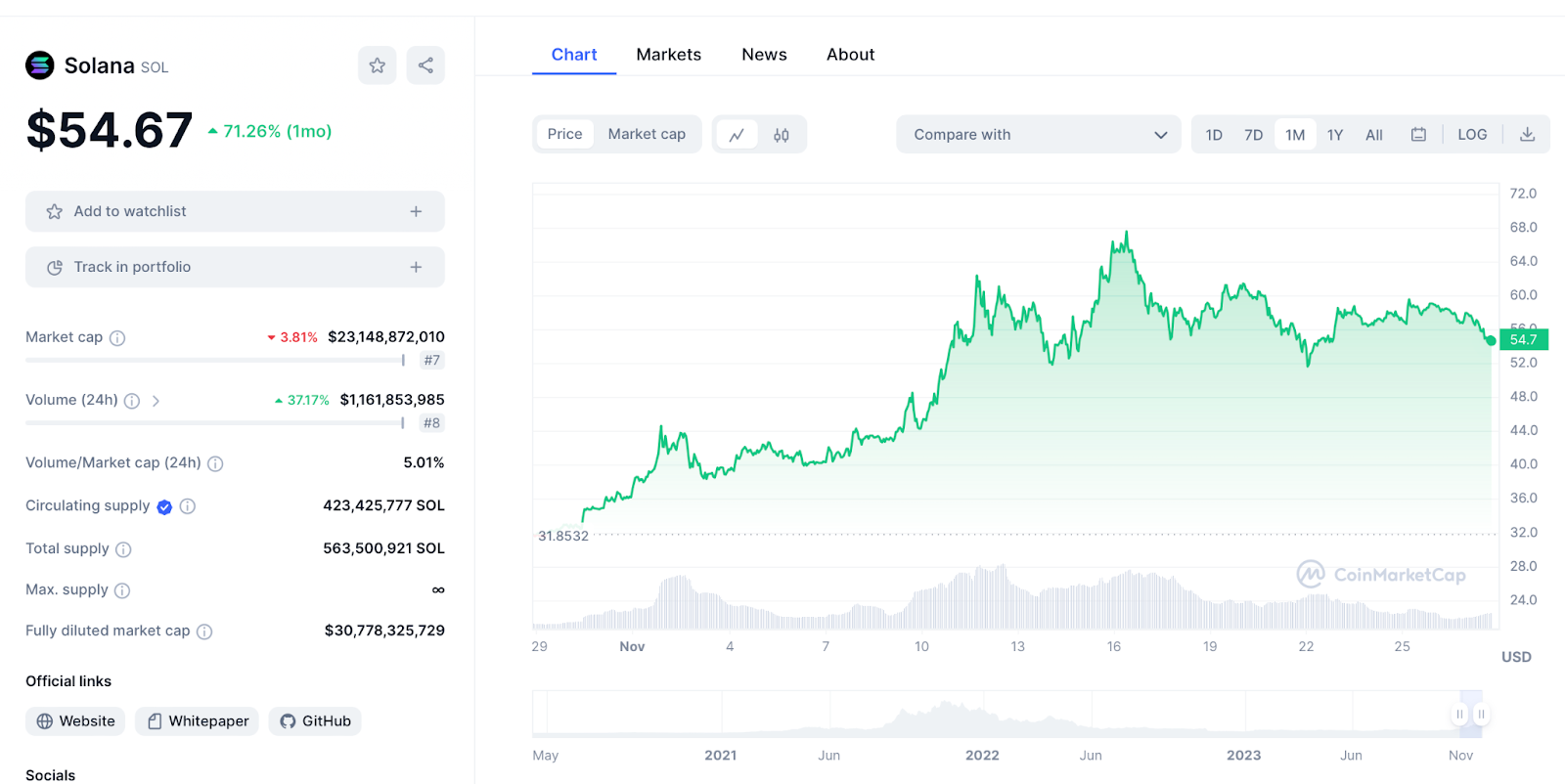
Task: Click the $1,161,853,985 volume value
Action: [392, 400]
